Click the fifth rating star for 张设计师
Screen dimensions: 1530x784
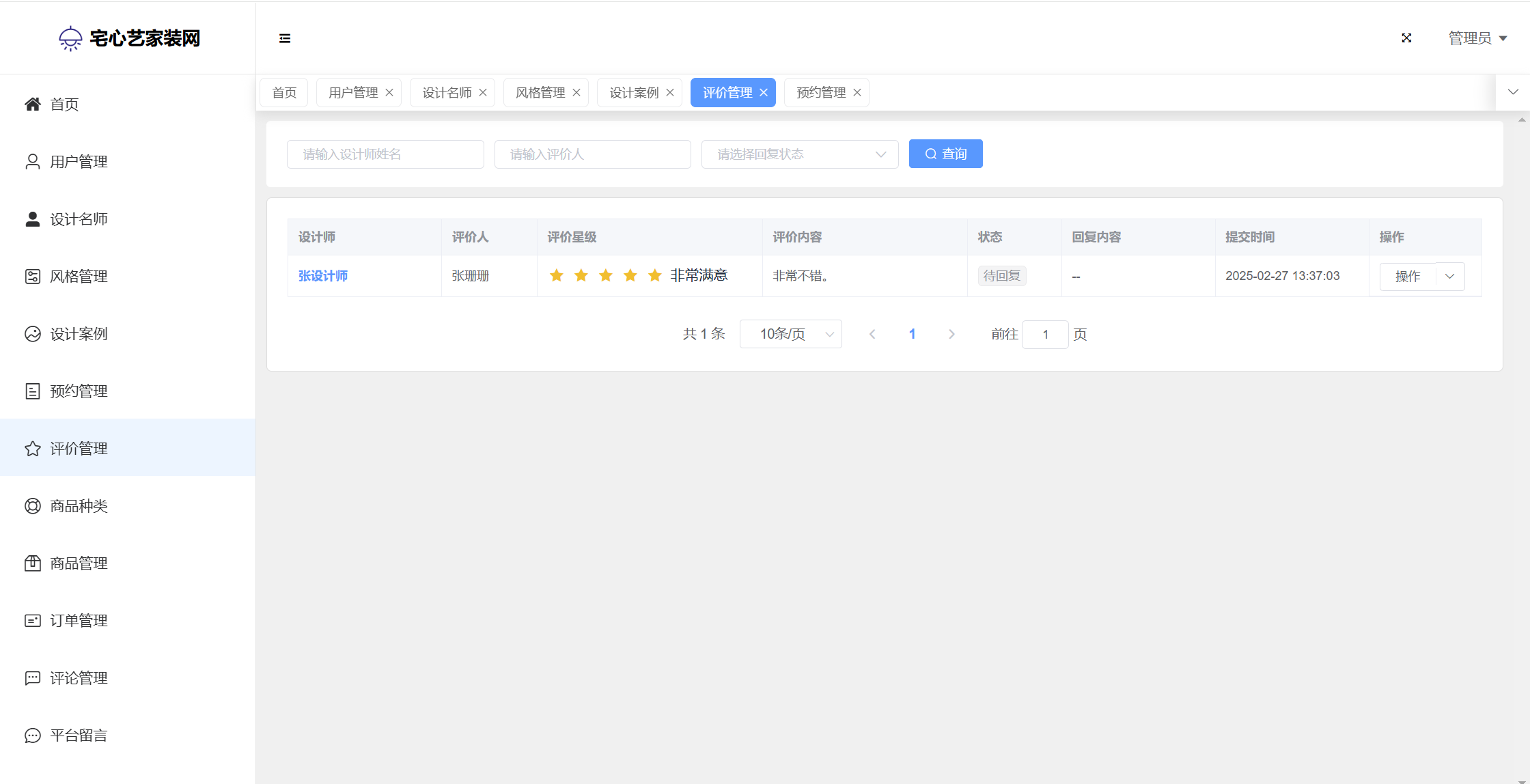654,275
